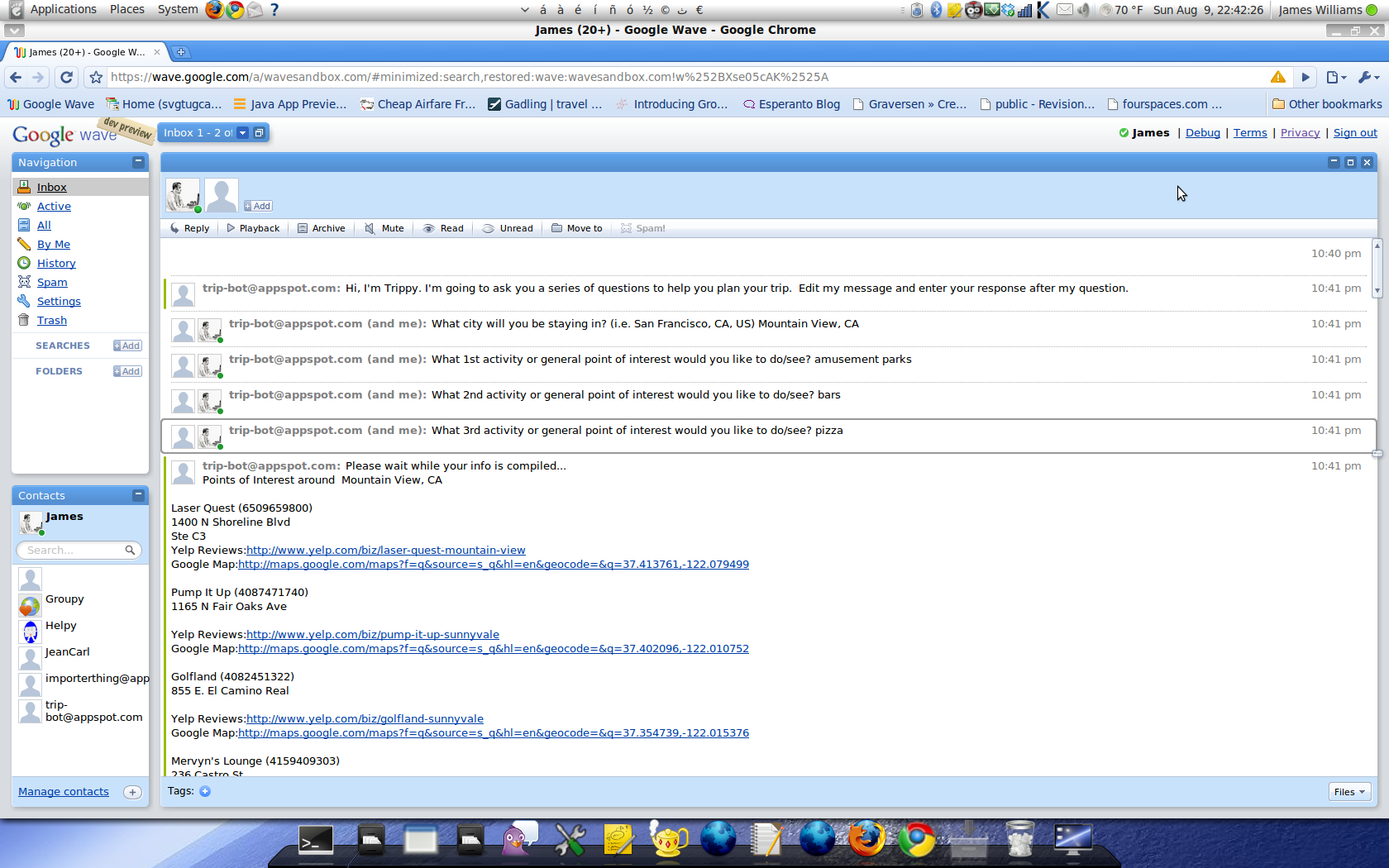This screenshot has width=1389, height=868.
Task: Open the Spam folder link
Action: tap(52, 283)
